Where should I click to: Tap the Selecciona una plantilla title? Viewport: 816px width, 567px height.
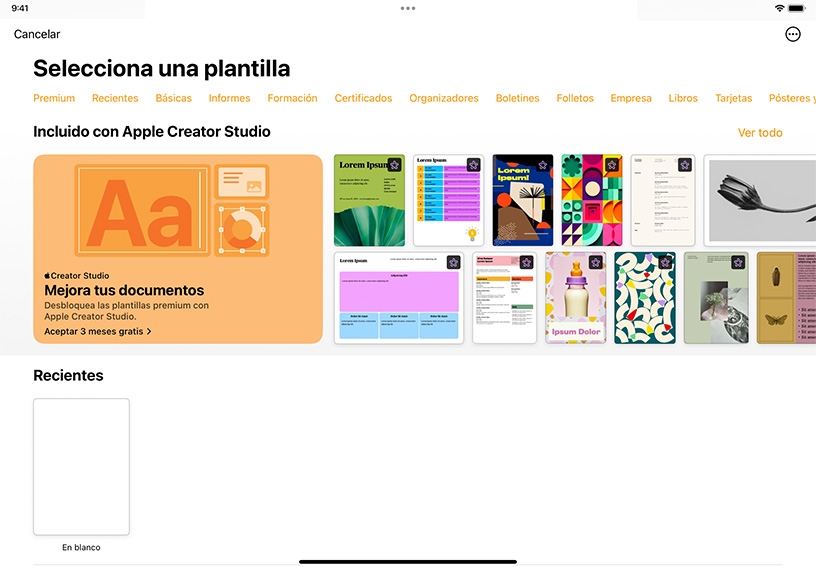pos(162,69)
